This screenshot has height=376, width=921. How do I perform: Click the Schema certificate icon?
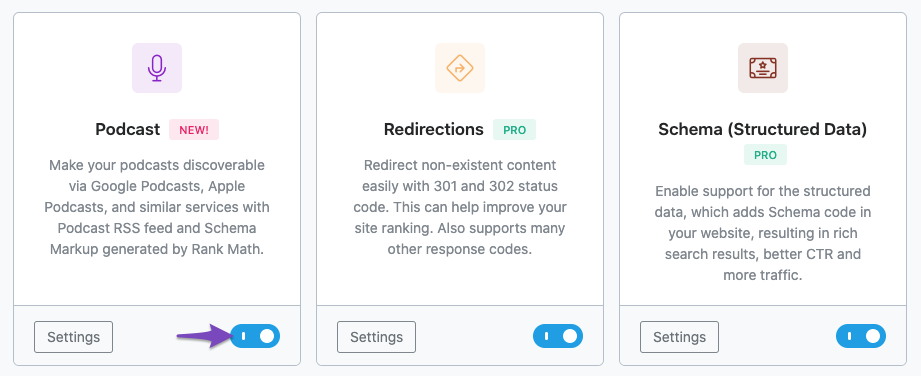tap(763, 68)
